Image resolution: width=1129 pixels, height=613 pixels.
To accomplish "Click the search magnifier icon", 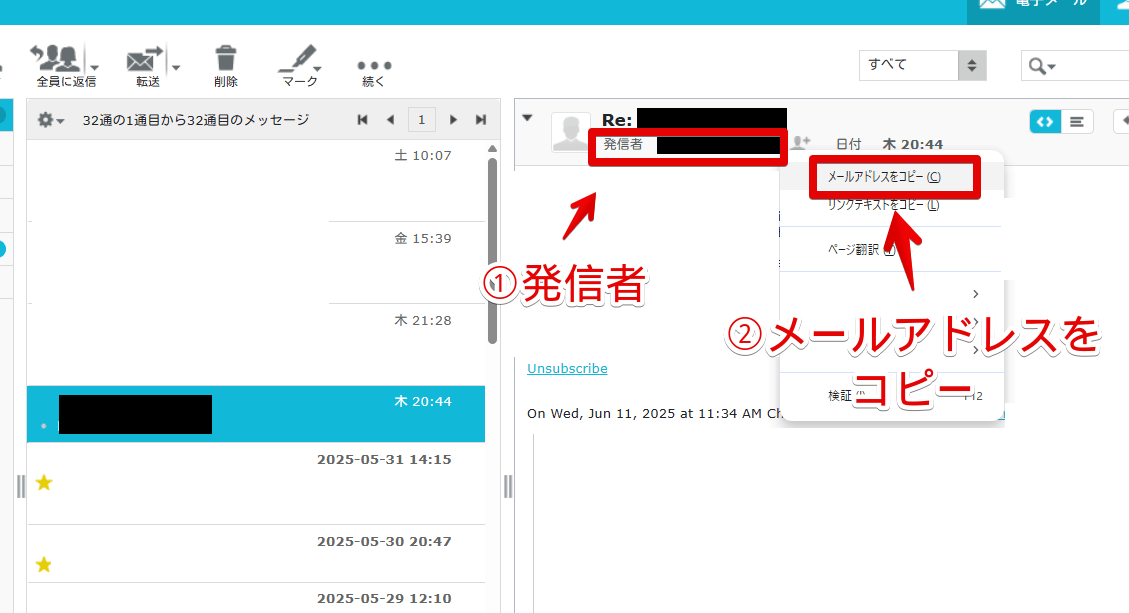I will 1037,66.
